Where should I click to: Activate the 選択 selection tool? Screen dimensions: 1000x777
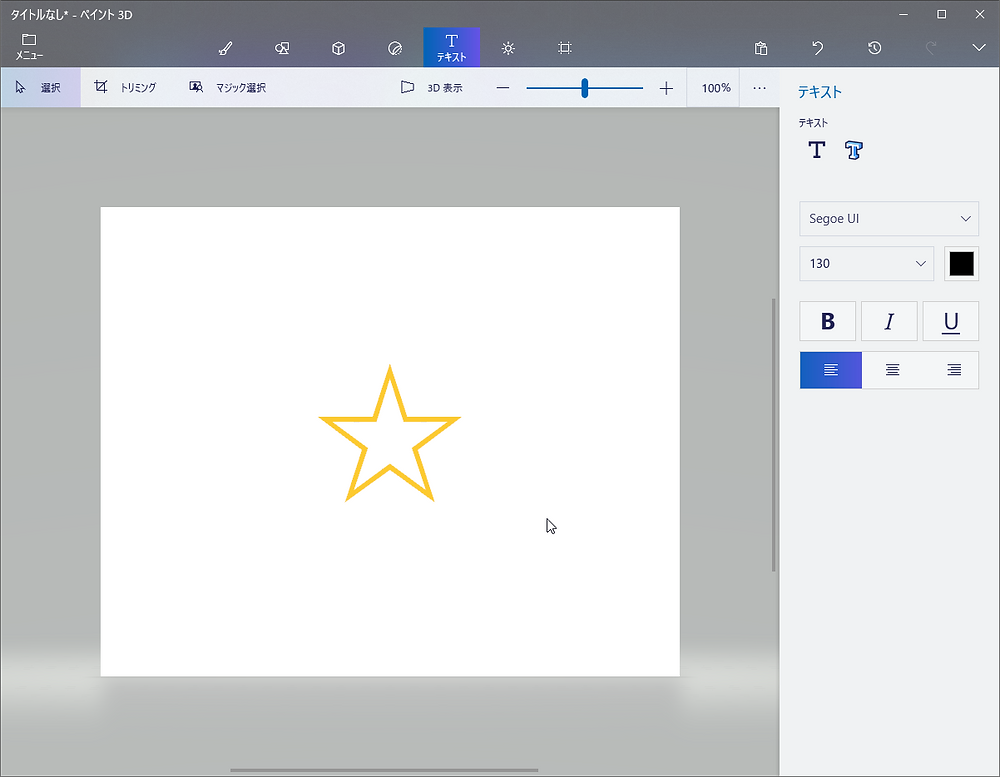click(x=40, y=87)
